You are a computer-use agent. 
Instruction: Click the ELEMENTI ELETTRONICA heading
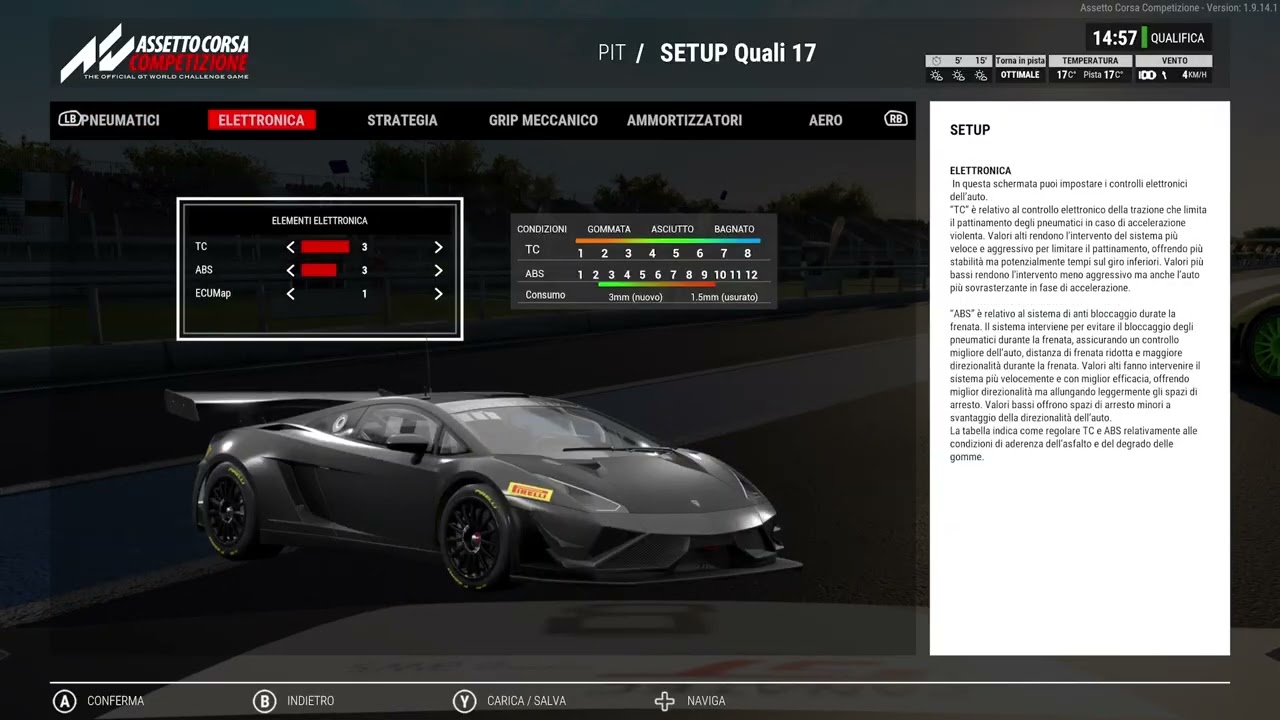coord(319,220)
